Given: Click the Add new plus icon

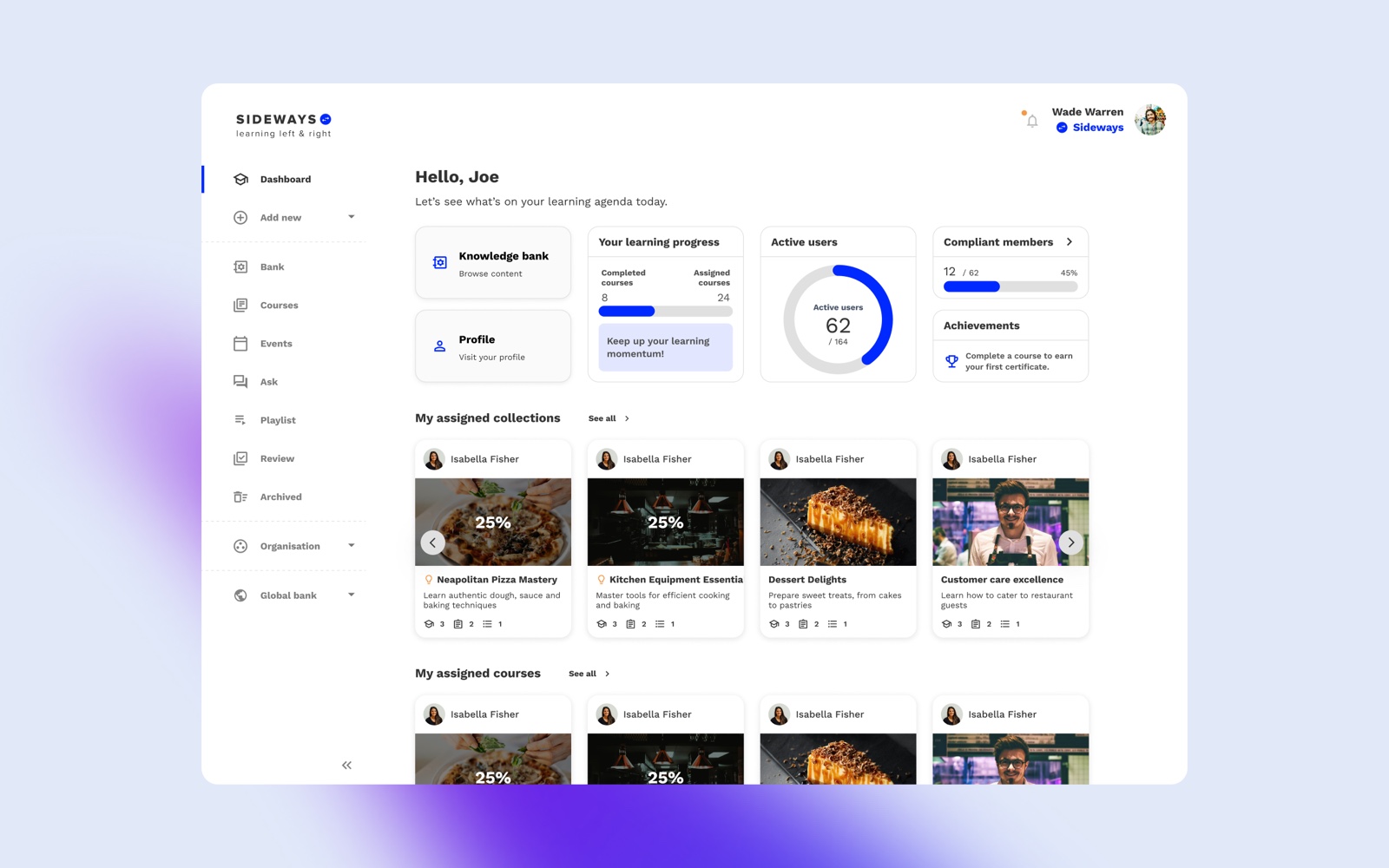Looking at the screenshot, I should tap(240, 218).
